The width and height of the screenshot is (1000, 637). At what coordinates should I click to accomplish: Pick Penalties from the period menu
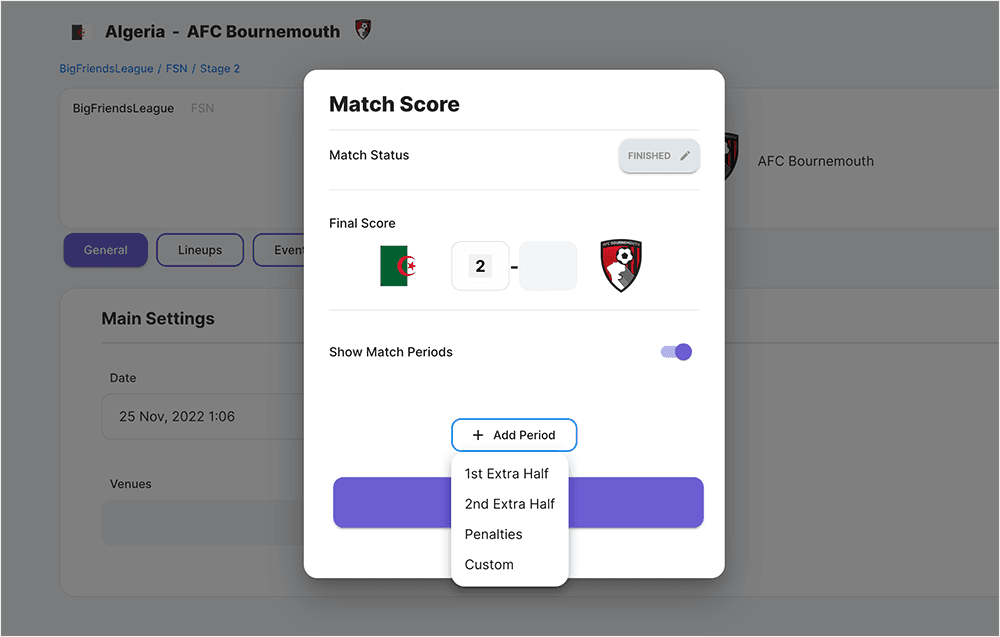click(x=494, y=534)
